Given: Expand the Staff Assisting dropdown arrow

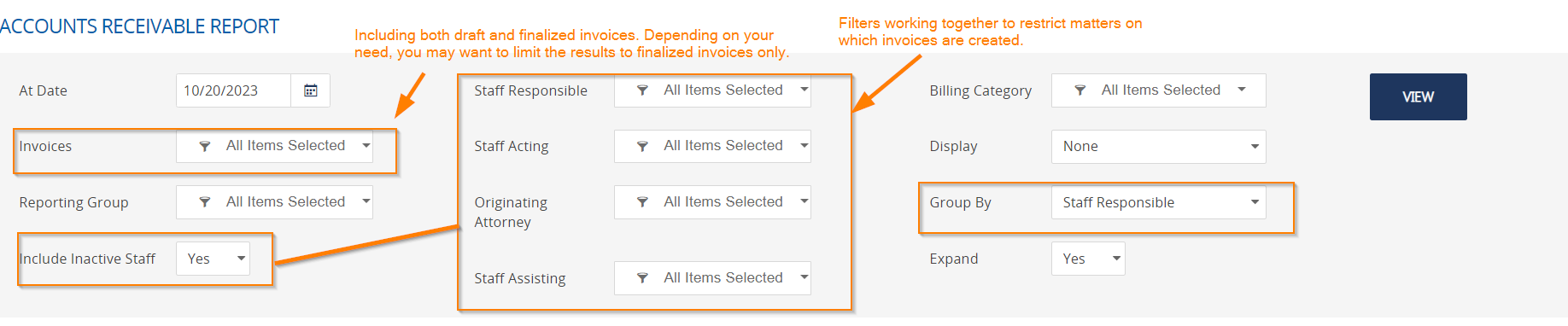Looking at the screenshot, I should pos(804,277).
